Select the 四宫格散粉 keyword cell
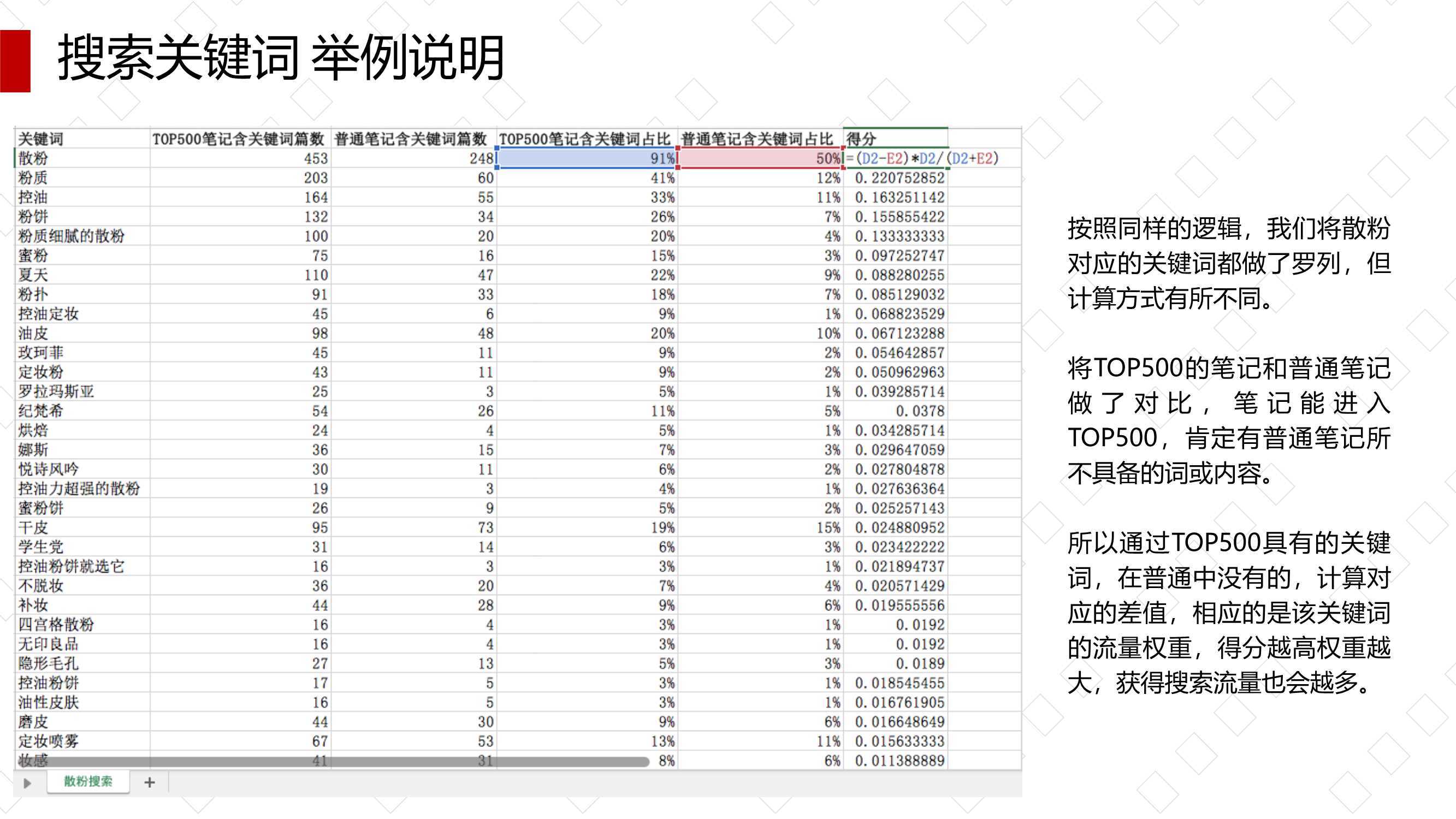 point(82,625)
